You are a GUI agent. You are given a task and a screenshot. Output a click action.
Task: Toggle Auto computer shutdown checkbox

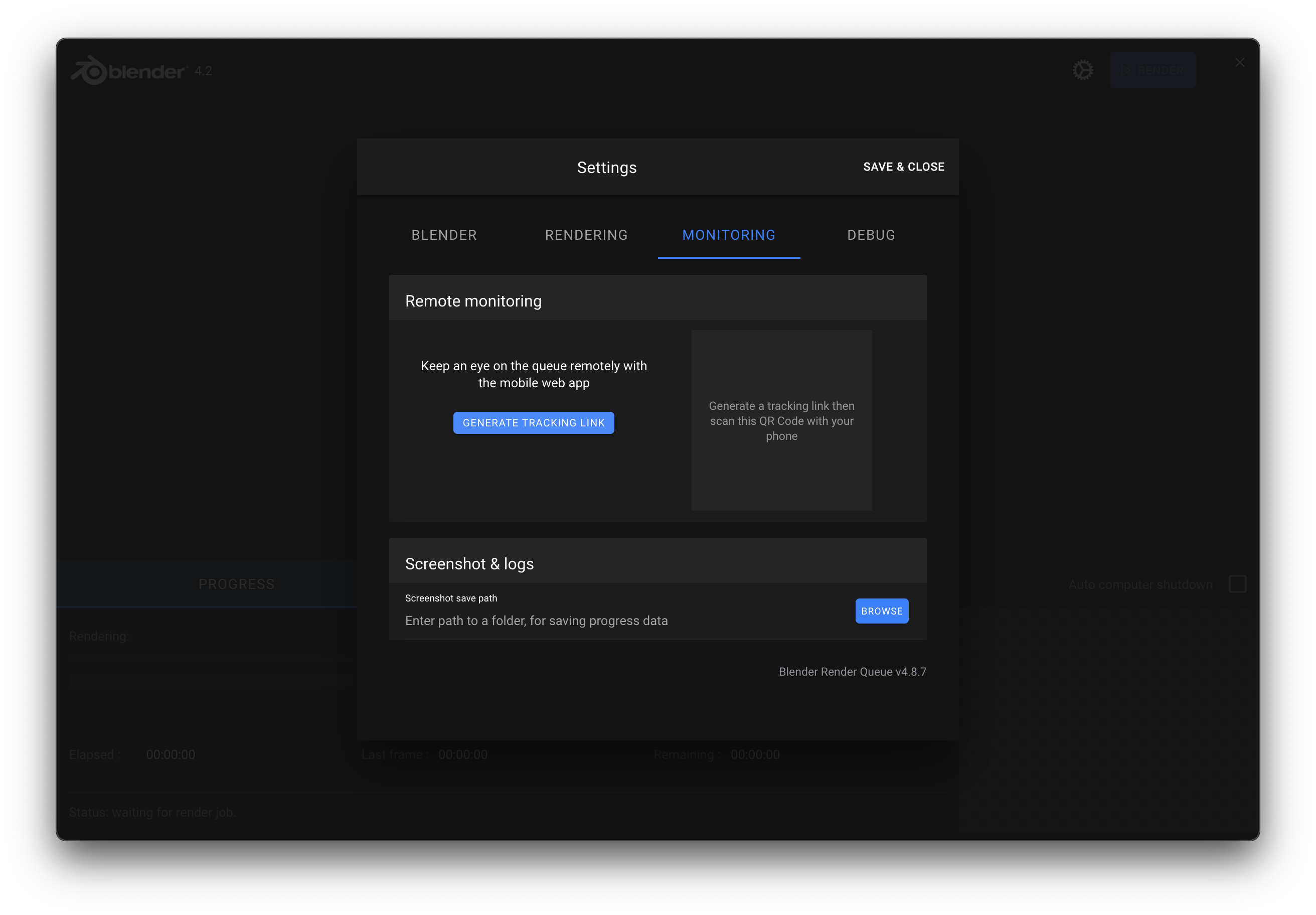(x=1237, y=584)
